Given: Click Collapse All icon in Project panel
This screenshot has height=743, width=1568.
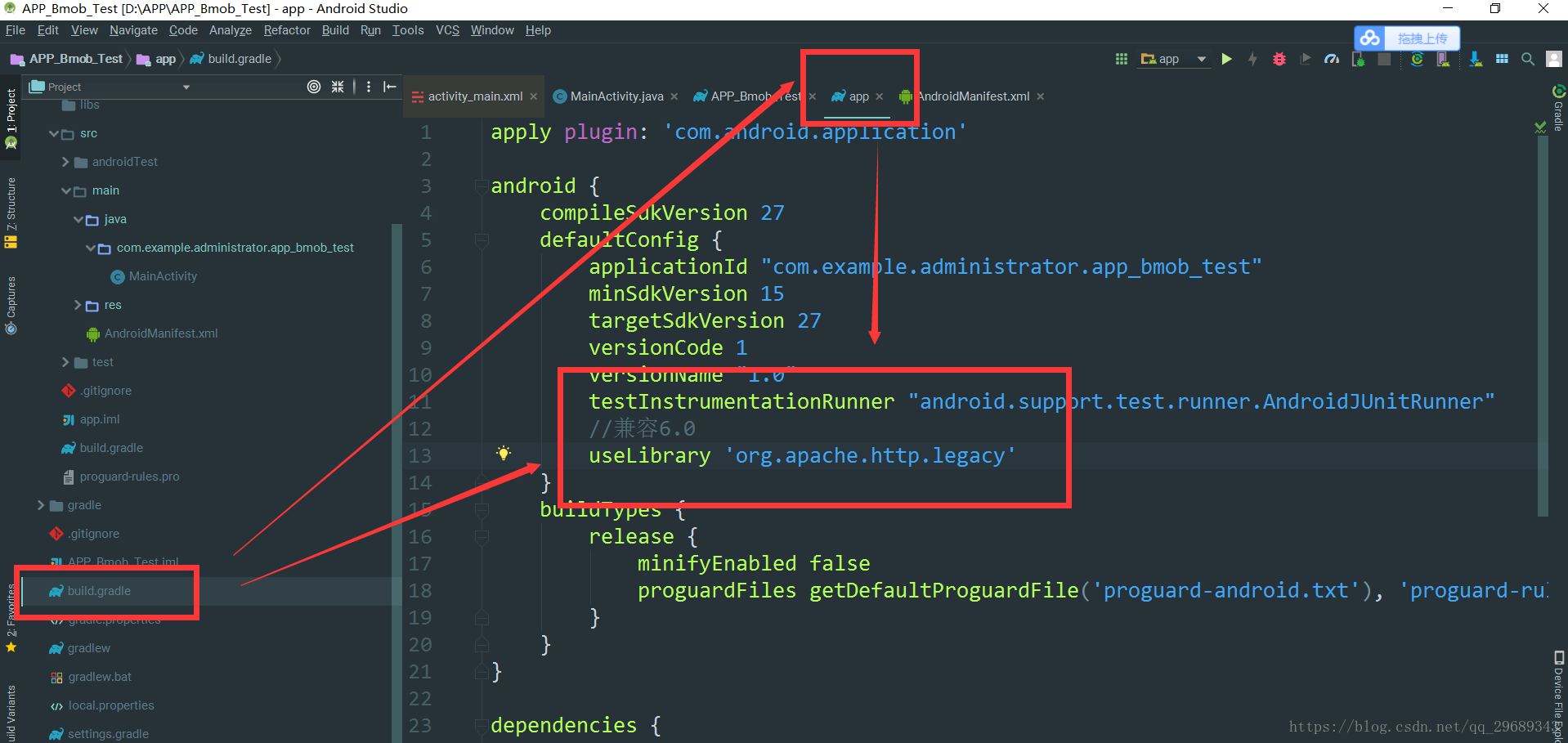Looking at the screenshot, I should (338, 87).
